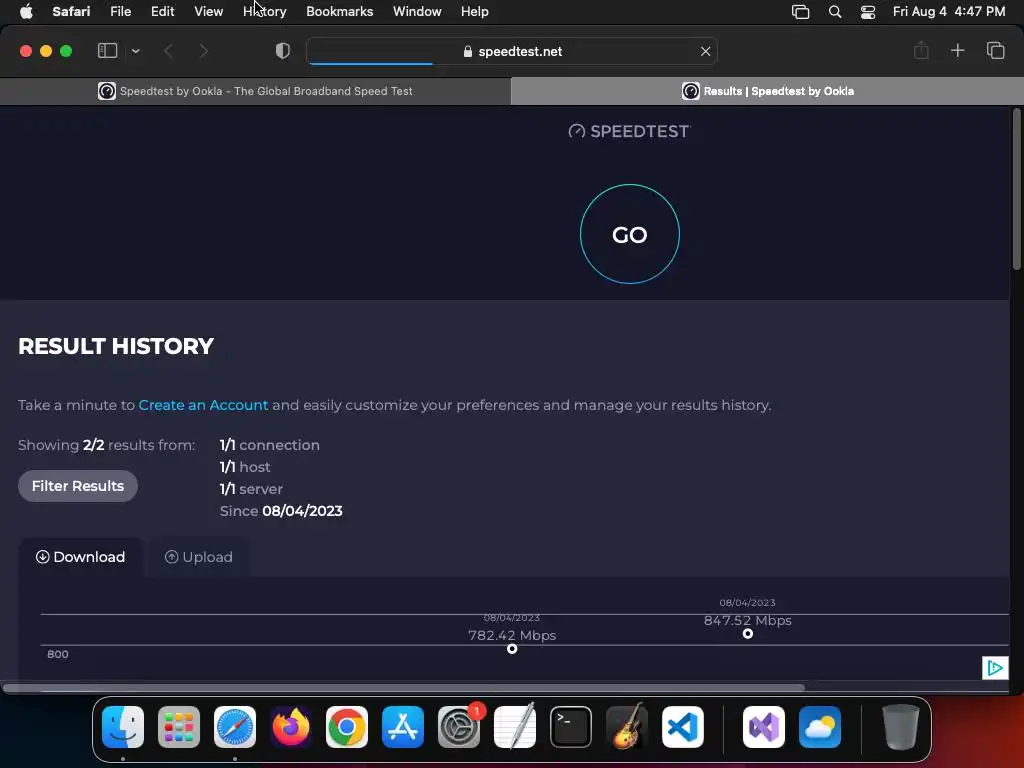Open the Share menu

(921, 50)
